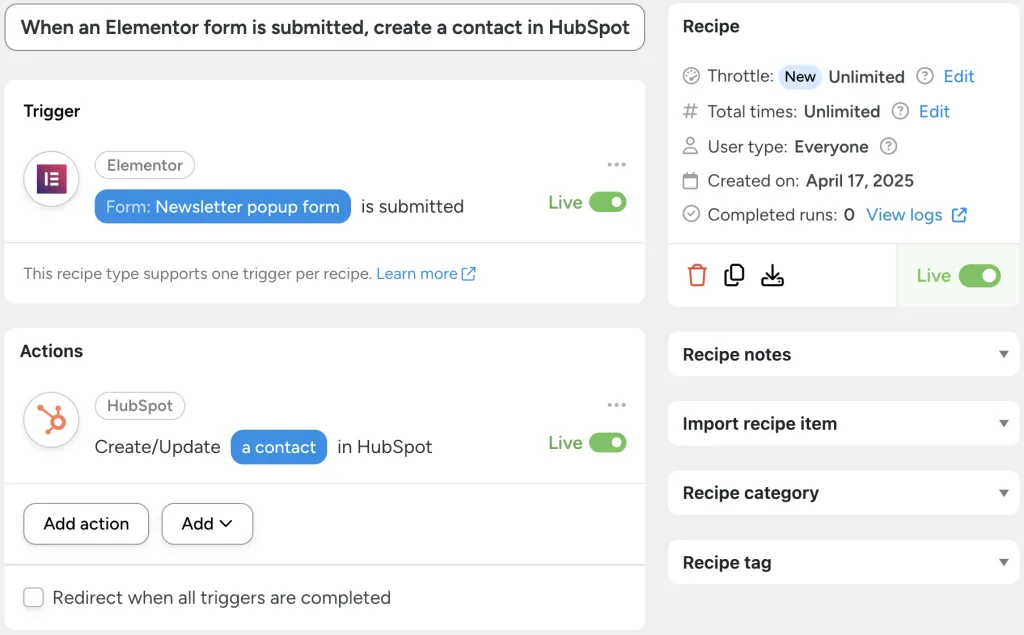Duplicate the recipe using the copy icon
Image resolution: width=1024 pixels, height=635 pixels.
click(735, 274)
